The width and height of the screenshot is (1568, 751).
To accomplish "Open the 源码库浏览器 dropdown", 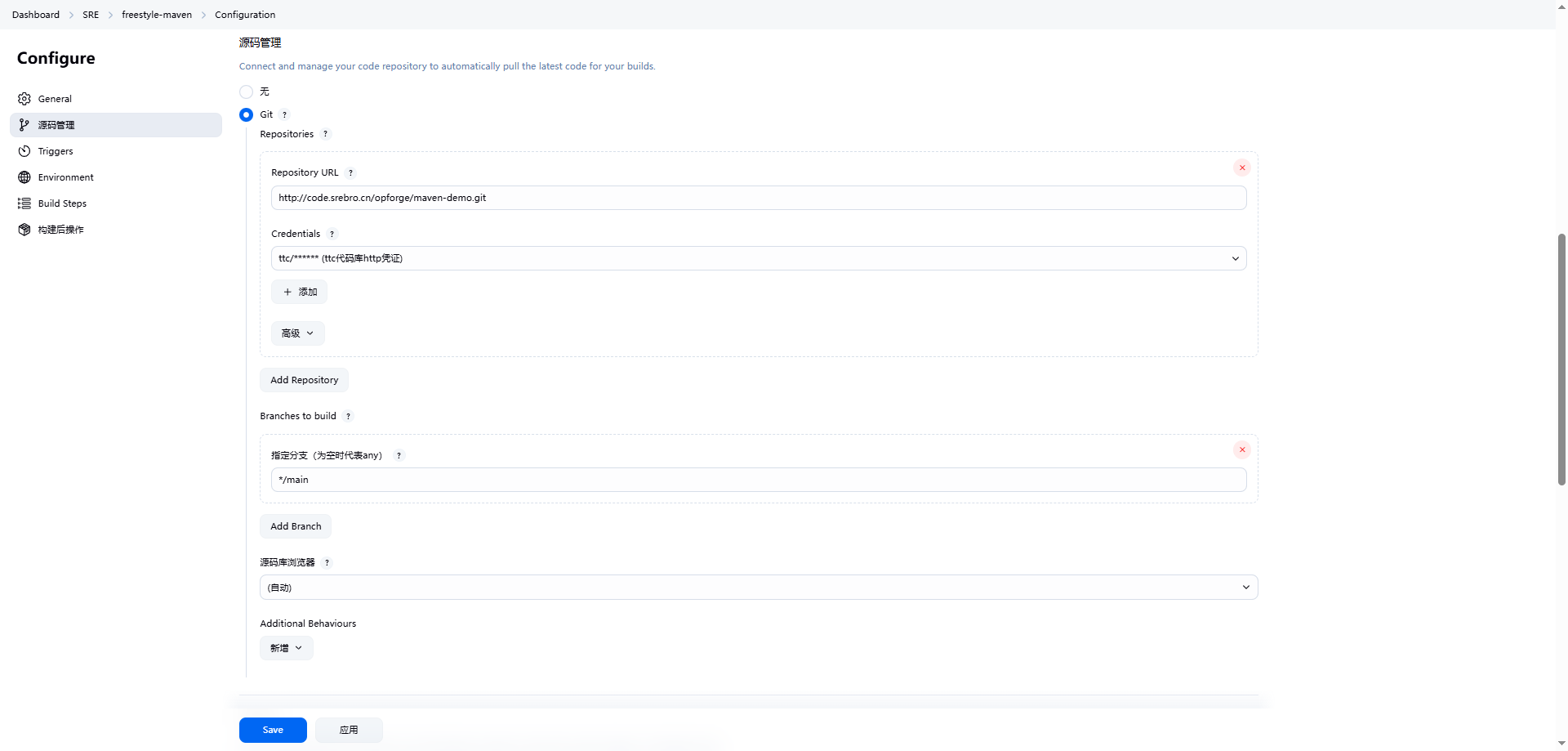I will 759,588.
